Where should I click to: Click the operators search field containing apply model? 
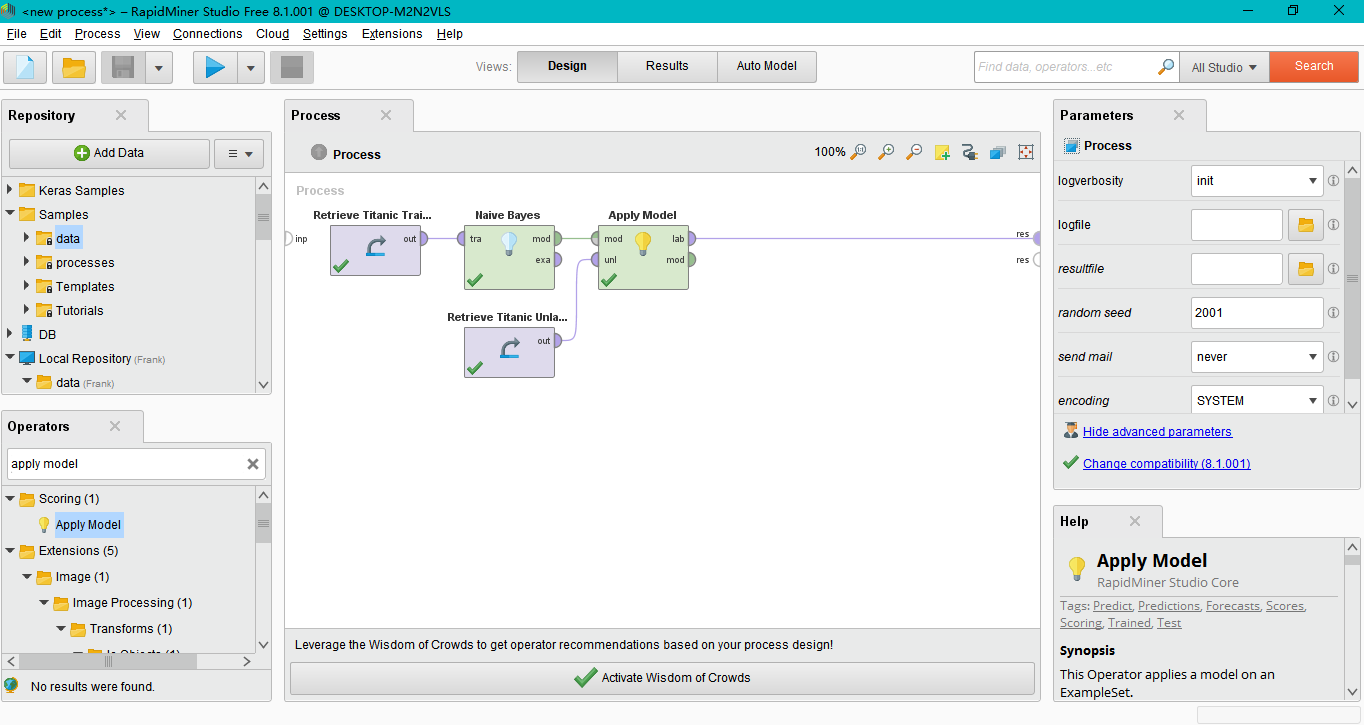[126, 464]
